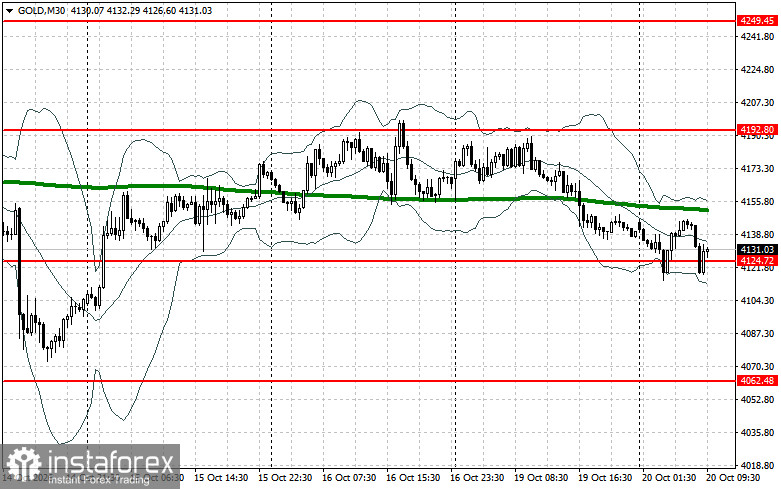Open the GOLD,M30 chart dropdown arrow
Viewport: 781px width, 489px height.
click(9, 10)
